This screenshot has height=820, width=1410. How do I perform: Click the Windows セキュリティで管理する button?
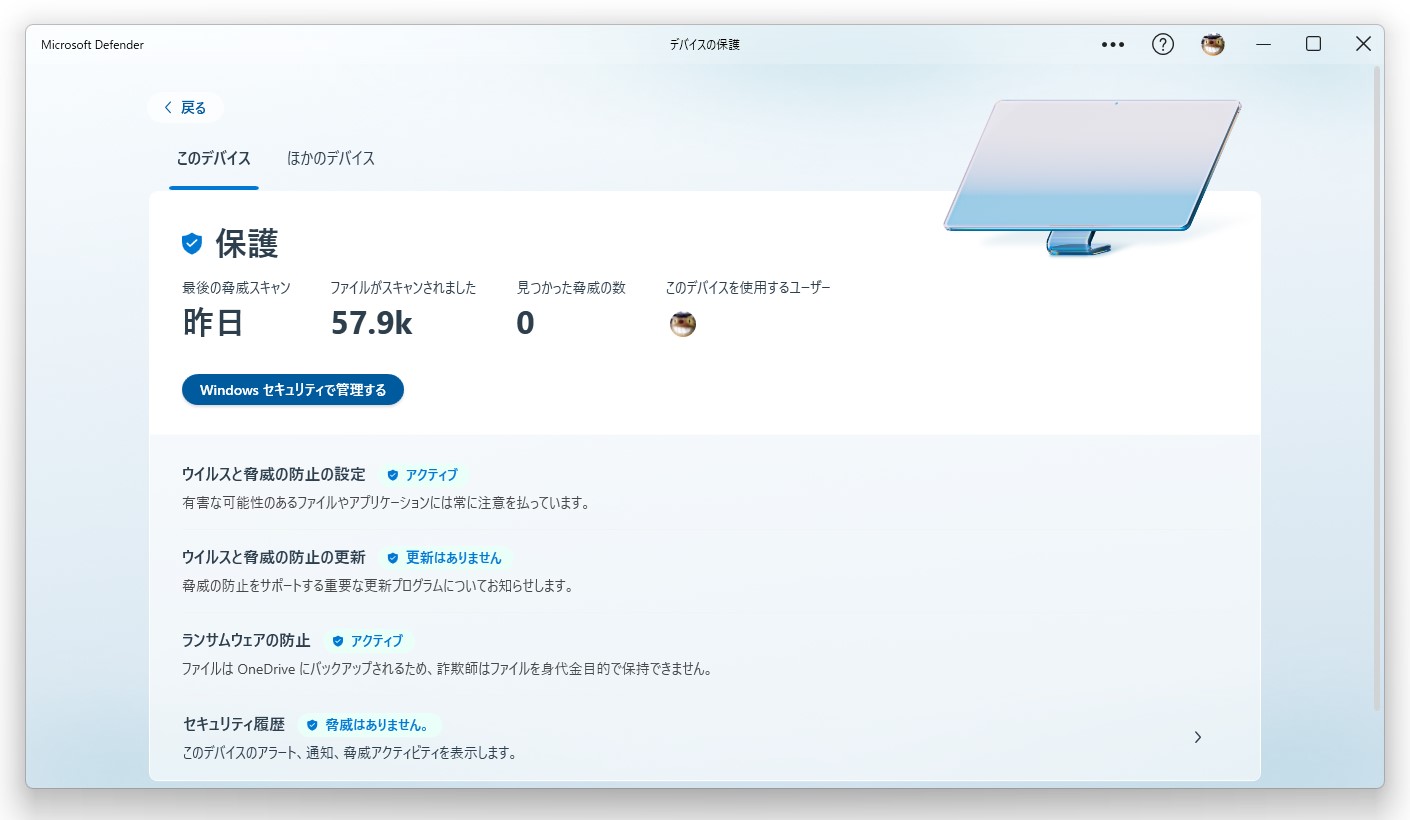(292, 390)
